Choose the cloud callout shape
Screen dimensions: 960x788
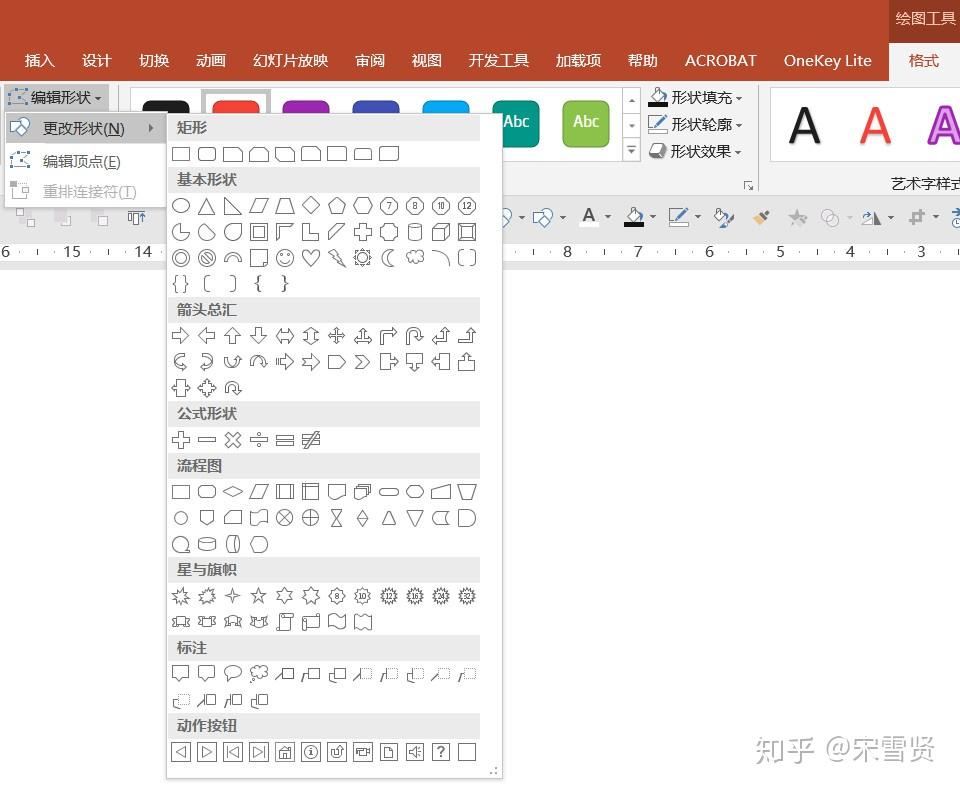pyautogui.click(x=259, y=674)
